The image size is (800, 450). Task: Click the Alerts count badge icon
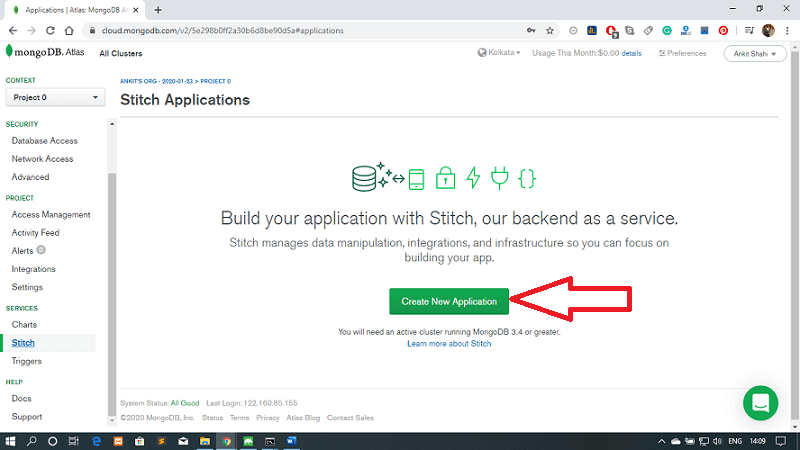(41, 250)
